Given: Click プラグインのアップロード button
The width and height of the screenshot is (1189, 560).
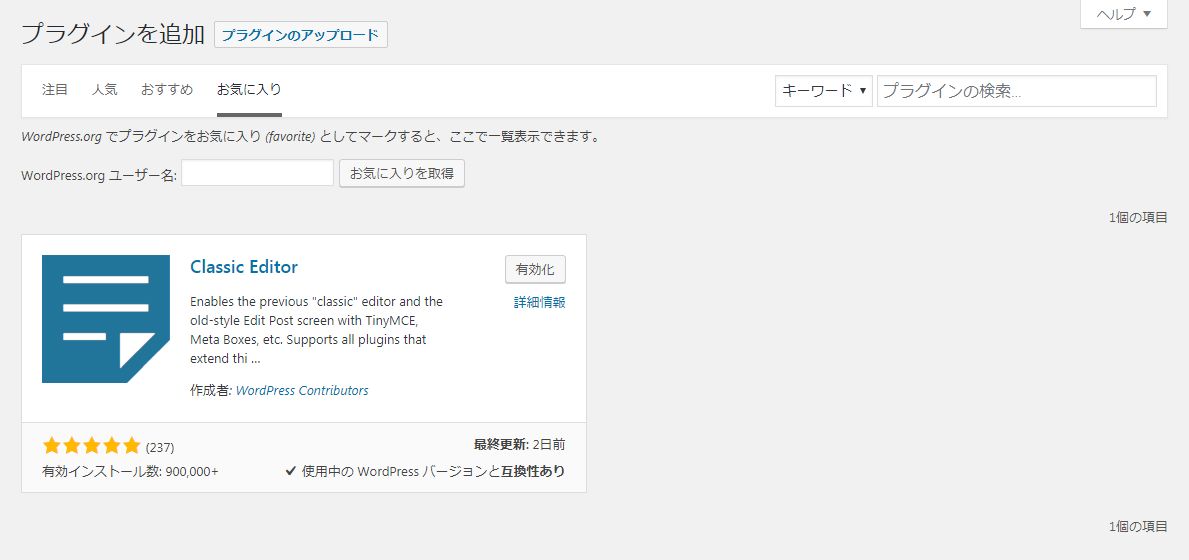Looking at the screenshot, I should tap(301, 35).
